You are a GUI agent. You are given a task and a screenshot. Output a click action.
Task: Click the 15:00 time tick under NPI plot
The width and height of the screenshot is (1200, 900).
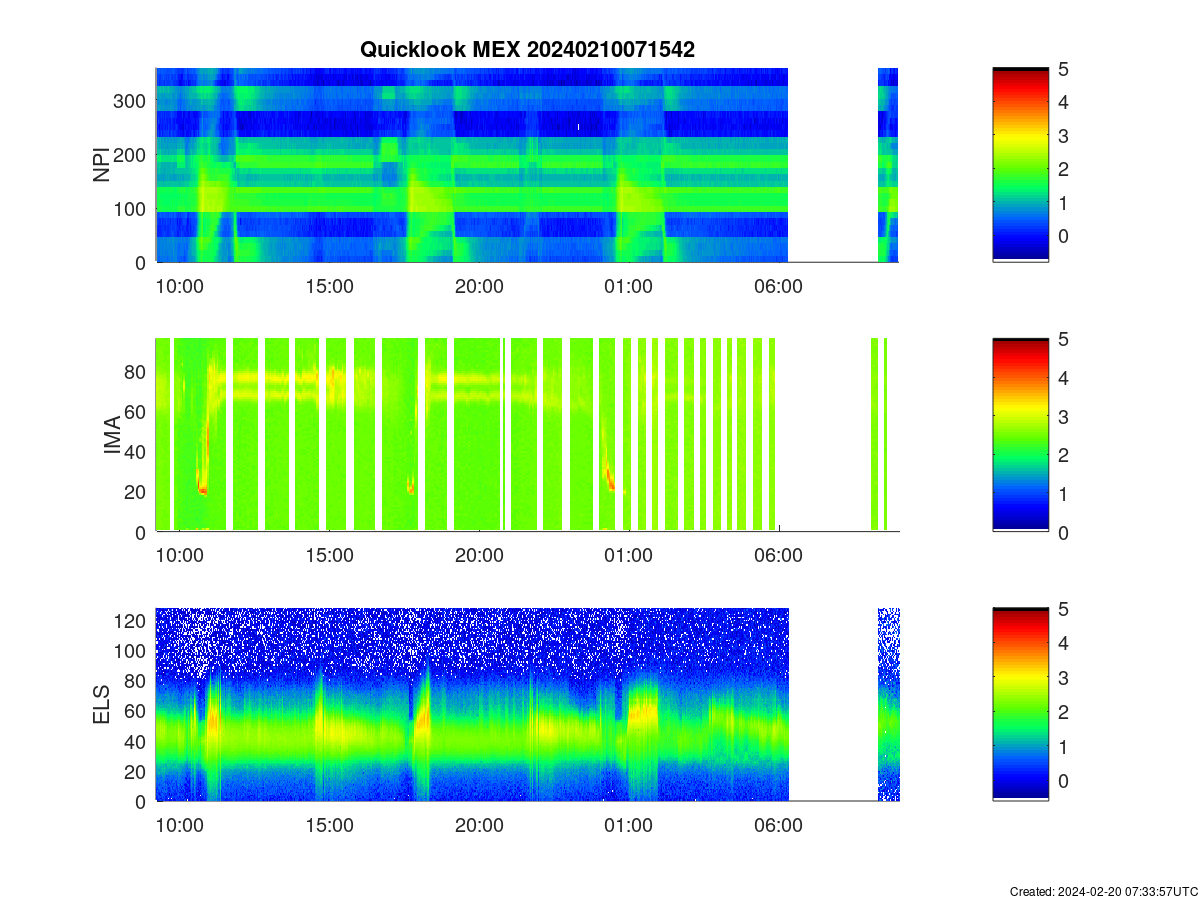click(x=330, y=286)
